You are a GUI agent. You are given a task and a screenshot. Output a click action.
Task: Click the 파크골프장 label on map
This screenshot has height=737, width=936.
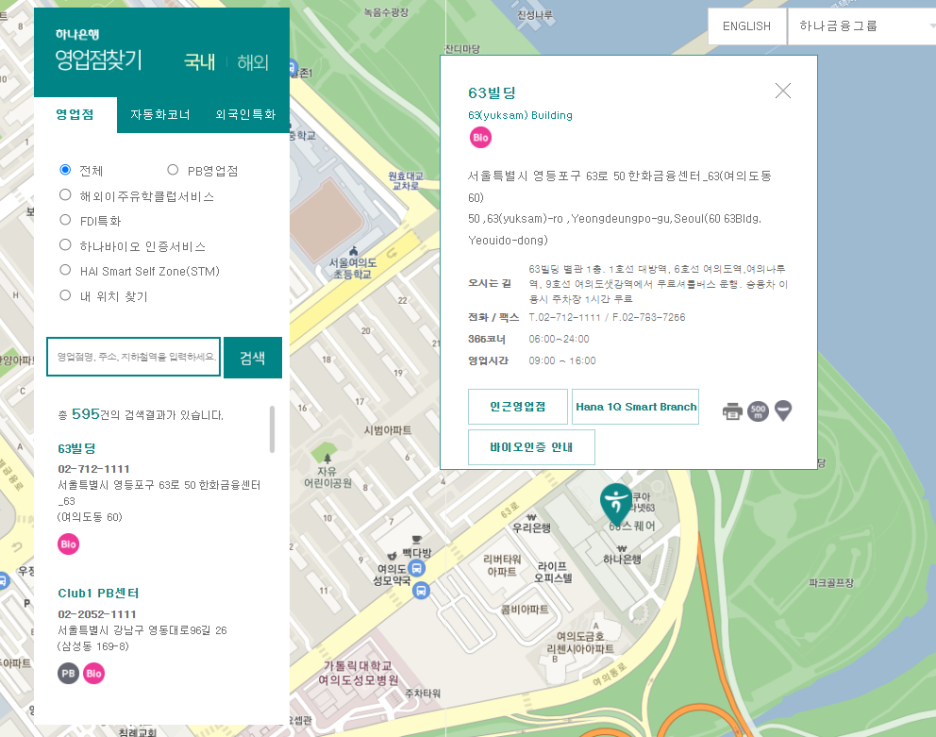pos(831,583)
